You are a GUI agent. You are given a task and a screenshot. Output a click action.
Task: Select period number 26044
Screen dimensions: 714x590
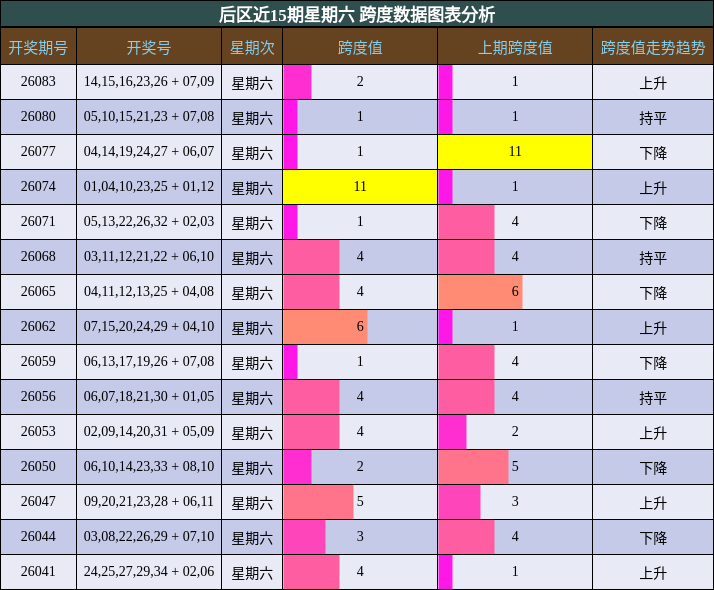point(38,536)
